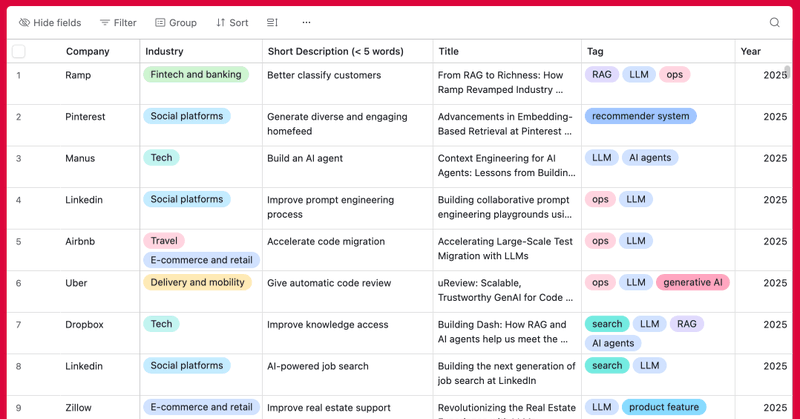Viewport: 800px width, 419px height.
Task: Click the AI agents tag in Manus row
Action: [x=650, y=158]
